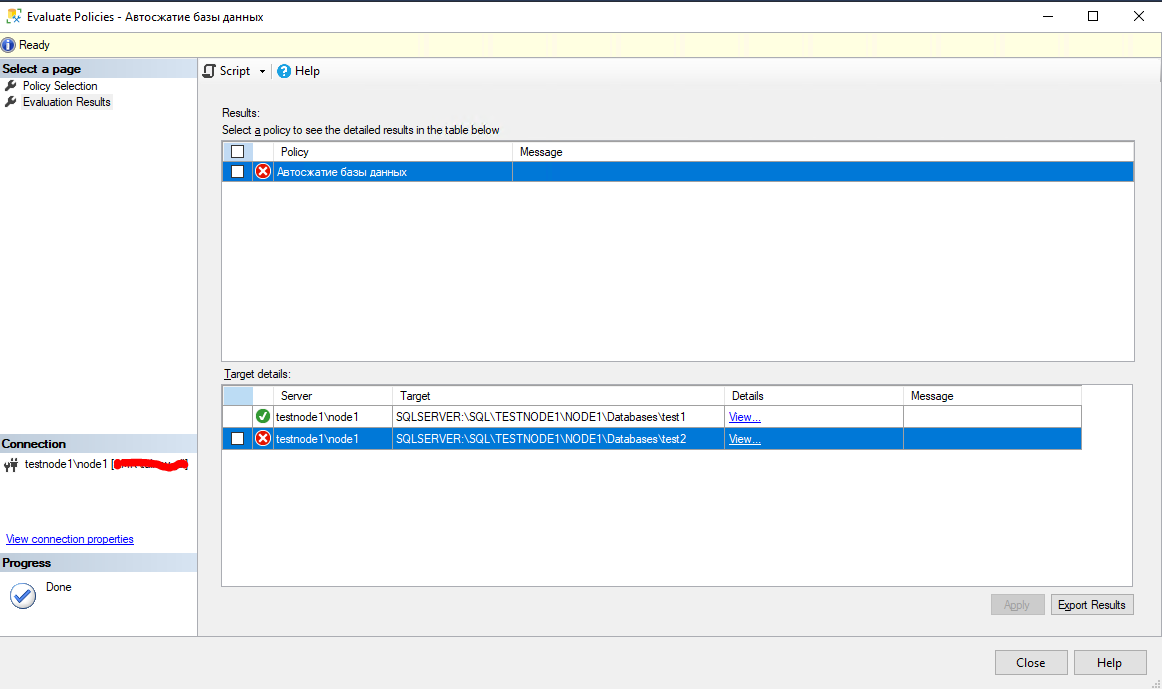This screenshot has width=1162, height=689.
Task: Click the Target column header
Action: click(558, 396)
